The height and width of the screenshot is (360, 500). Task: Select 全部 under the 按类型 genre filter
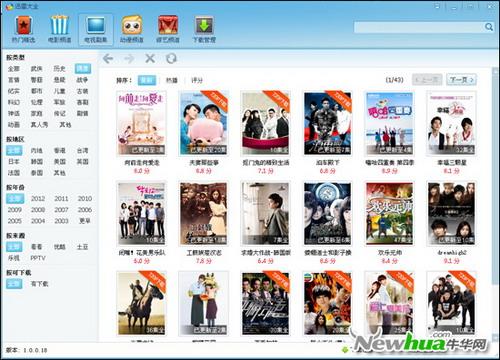tap(14, 69)
